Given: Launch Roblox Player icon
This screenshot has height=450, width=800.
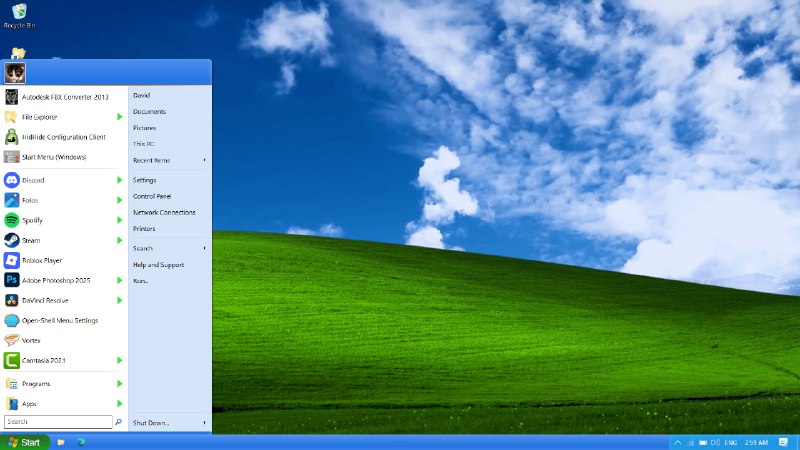Looking at the screenshot, I should [11, 260].
